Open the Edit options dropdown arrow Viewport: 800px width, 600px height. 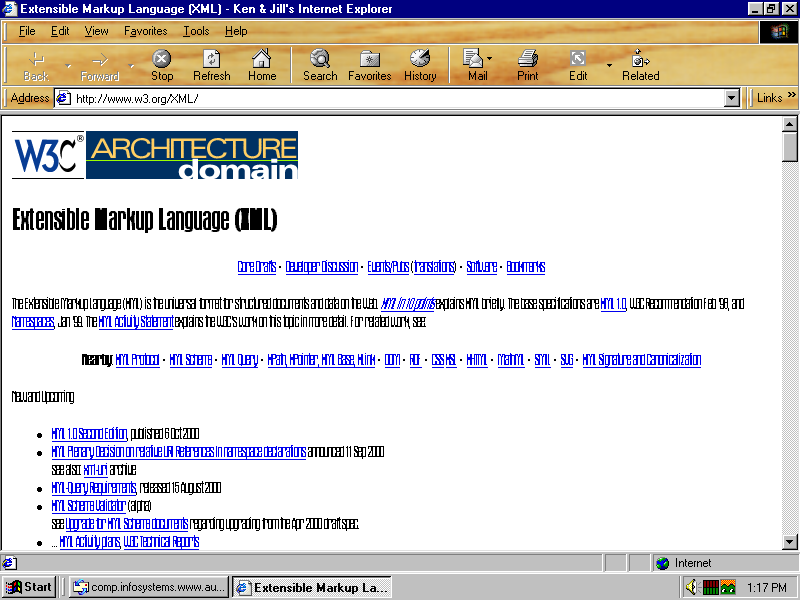(x=609, y=66)
